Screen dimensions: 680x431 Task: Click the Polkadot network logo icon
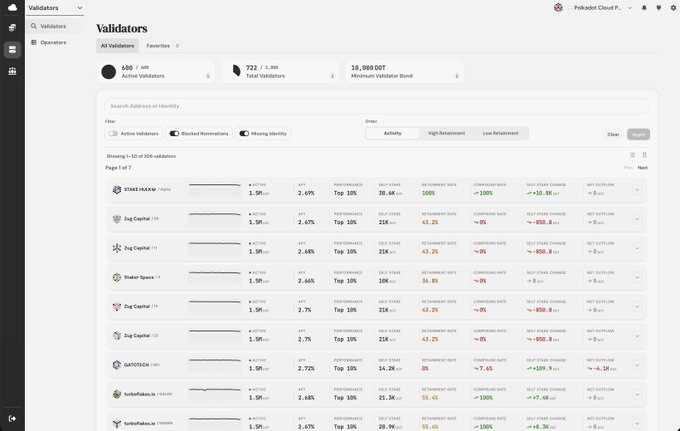[x=558, y=8]
